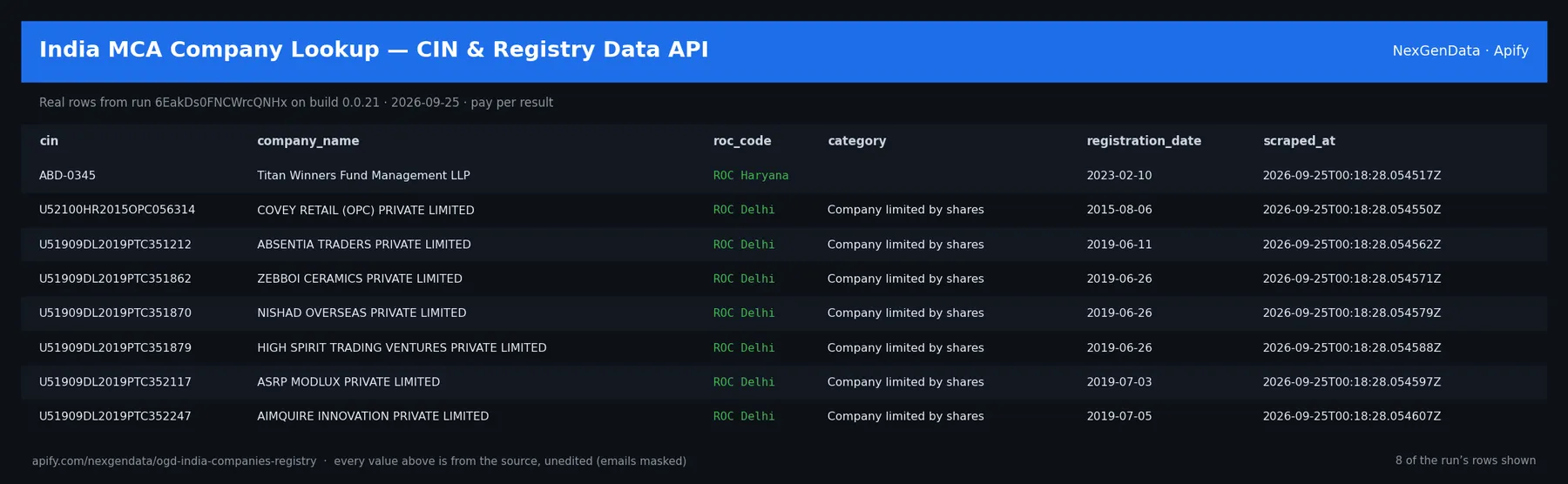Image resolution: width=1568 pixels, height=484 pixels.
Task: Click the 8 of the run's rows shown note
Action: (1465, 460)
